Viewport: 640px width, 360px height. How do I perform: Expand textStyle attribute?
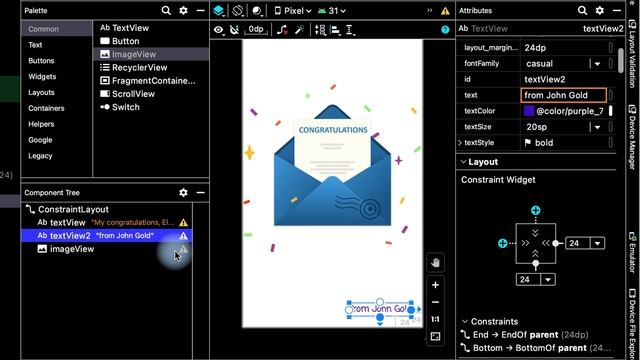[460, 143]
